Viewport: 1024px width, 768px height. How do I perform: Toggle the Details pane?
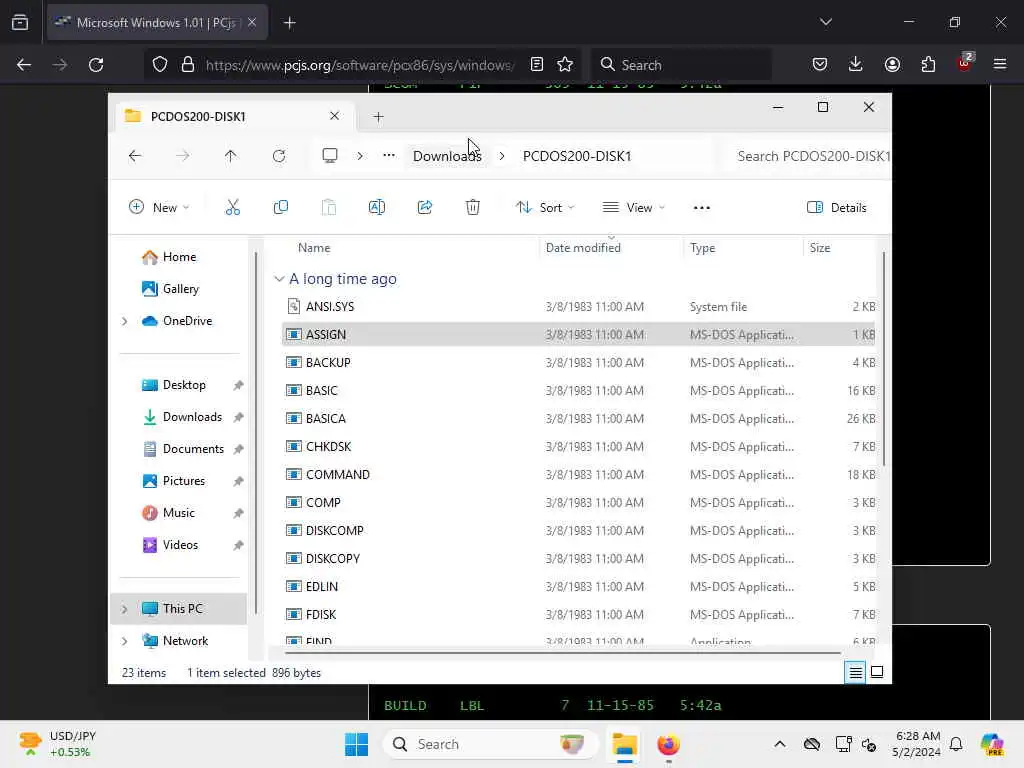pyautogui.click(x=837, y=208)
